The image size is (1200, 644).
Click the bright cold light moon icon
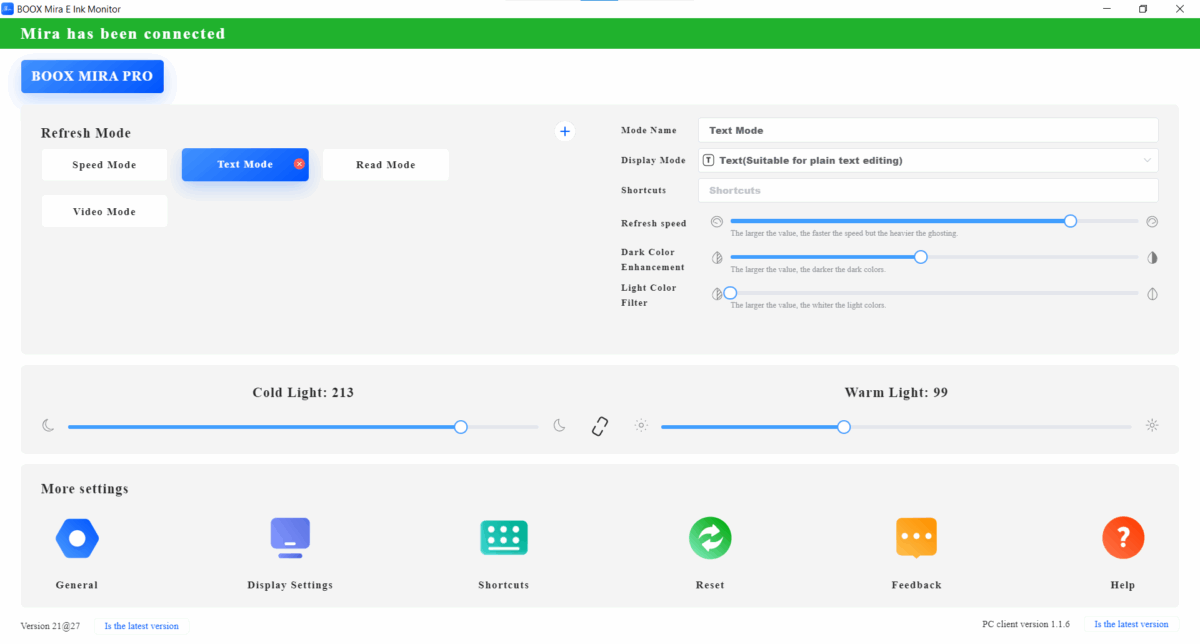560,425
